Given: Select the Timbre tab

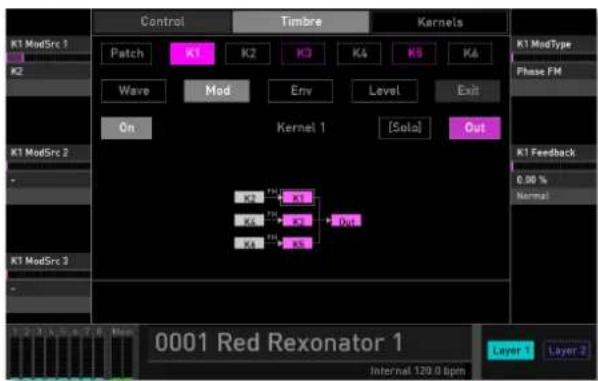Looking at the screenshot, I should 301,22.
